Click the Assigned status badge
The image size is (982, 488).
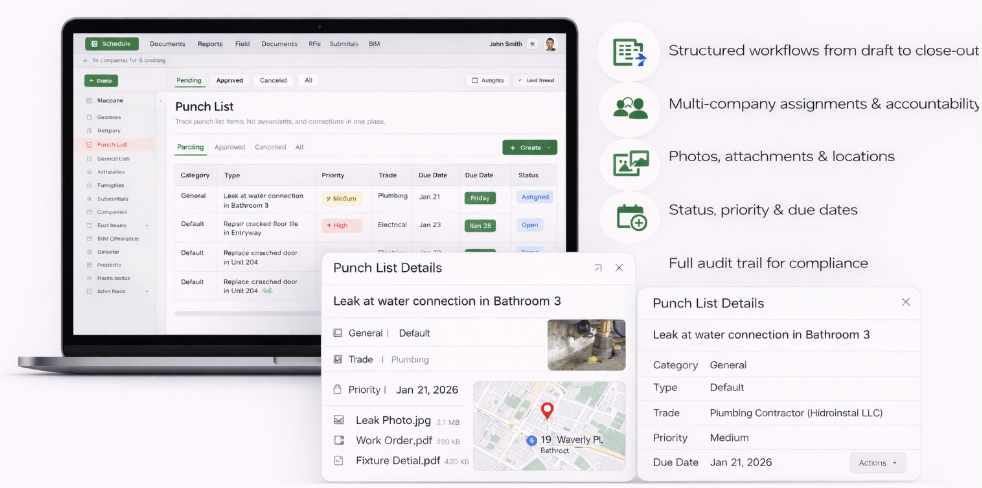(x=534, y=197)
